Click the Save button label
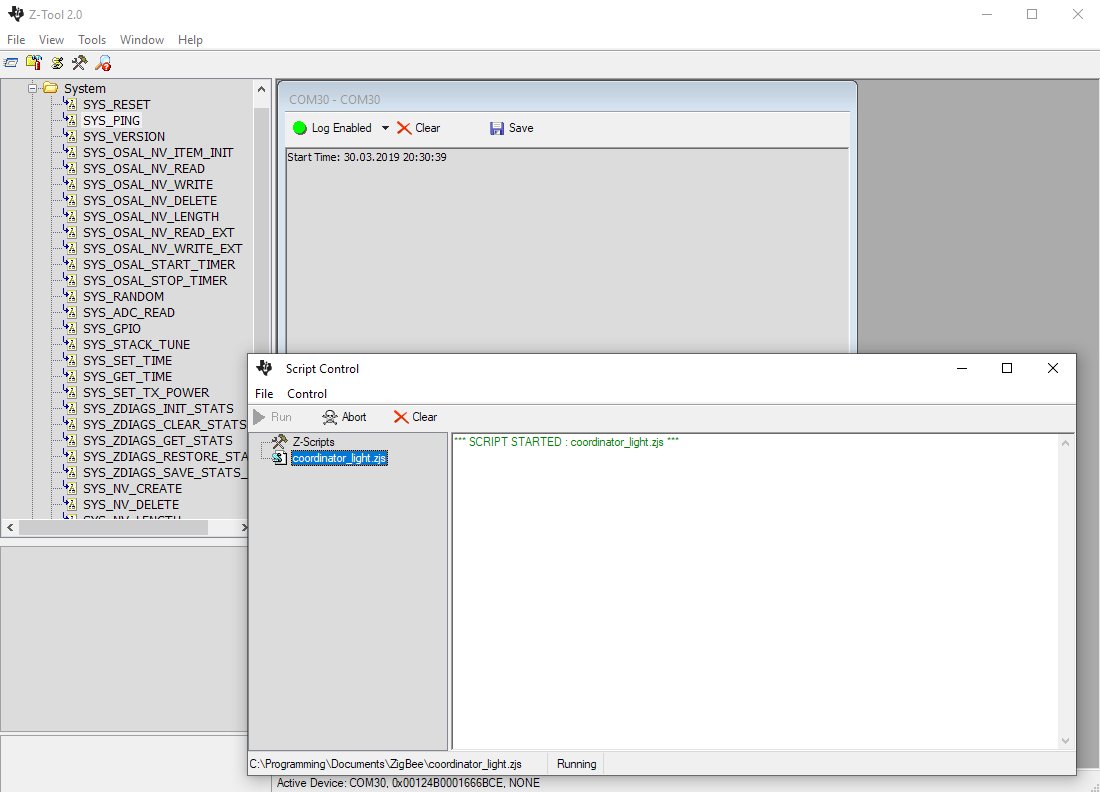 pos(521,128)
